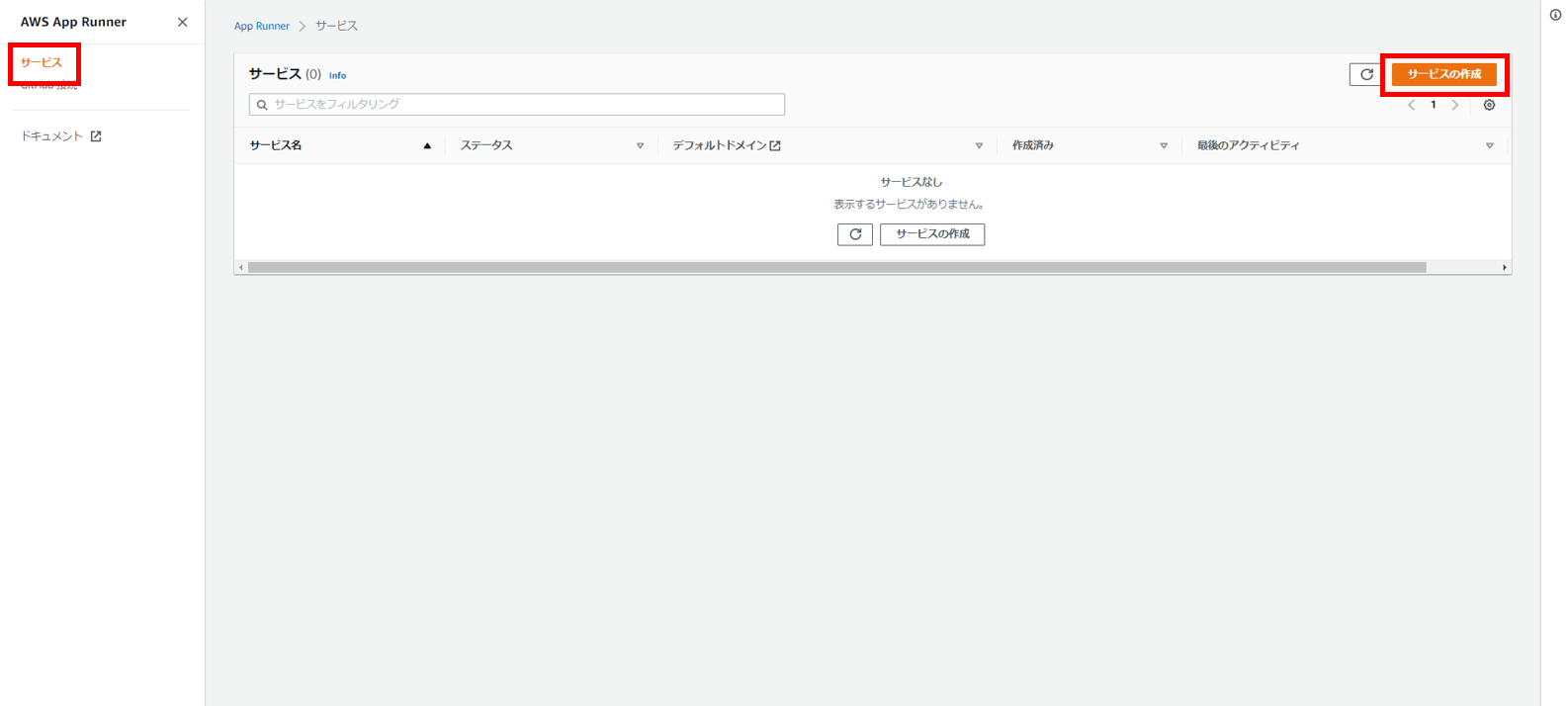Close the AWS App Runner side panel
The height and width of the screenshot is (706, 1568).
(182, 22)
